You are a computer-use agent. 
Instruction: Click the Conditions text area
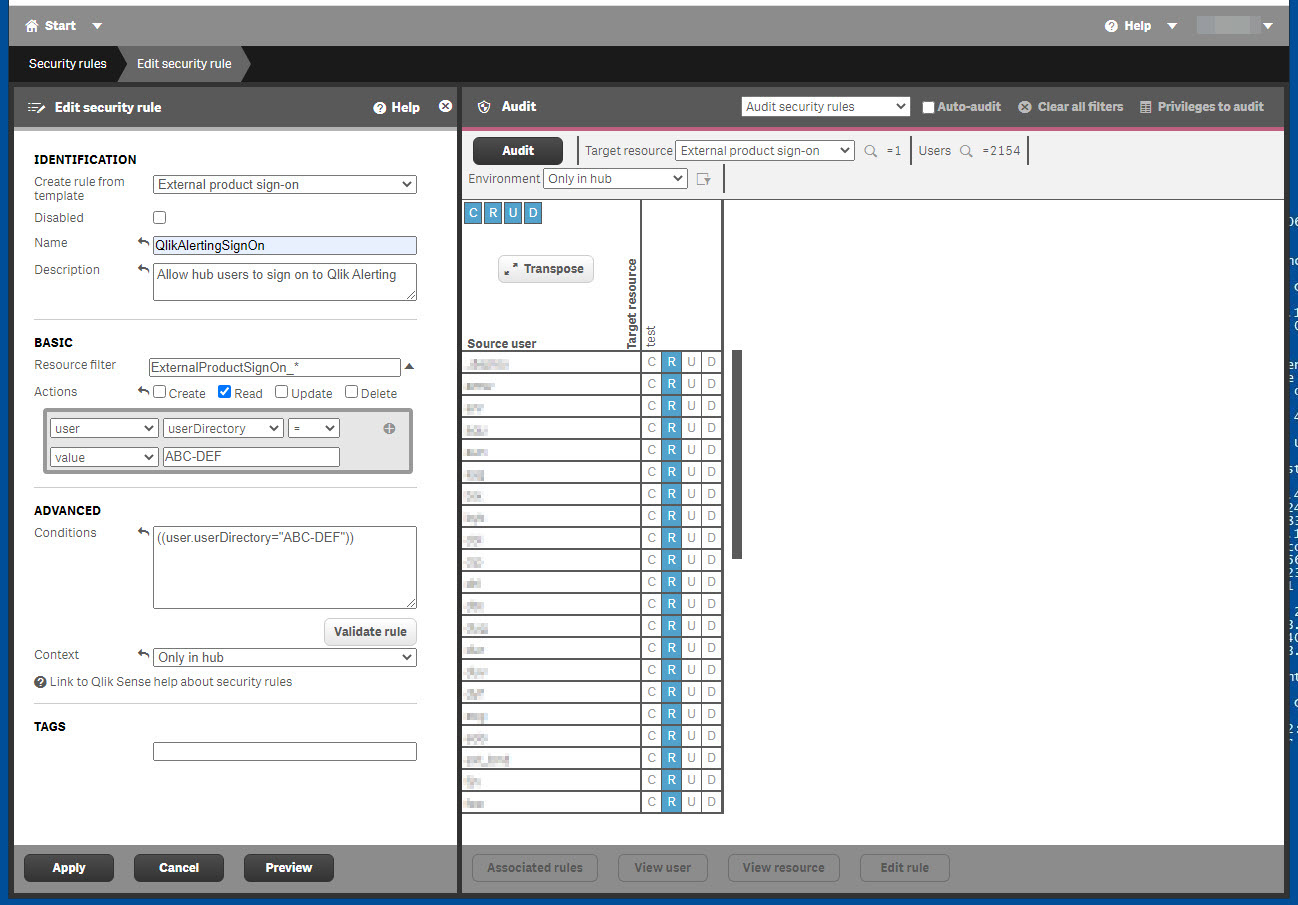pyautogui.click(x=285, y=567)
